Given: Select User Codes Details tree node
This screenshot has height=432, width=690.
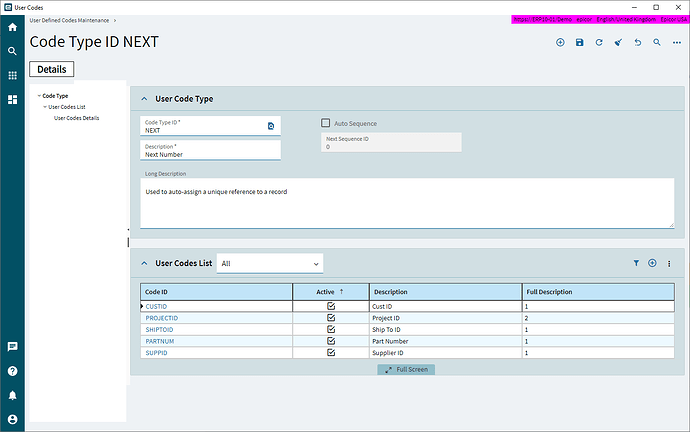Looking at the screenshot, I should (77, 118).
